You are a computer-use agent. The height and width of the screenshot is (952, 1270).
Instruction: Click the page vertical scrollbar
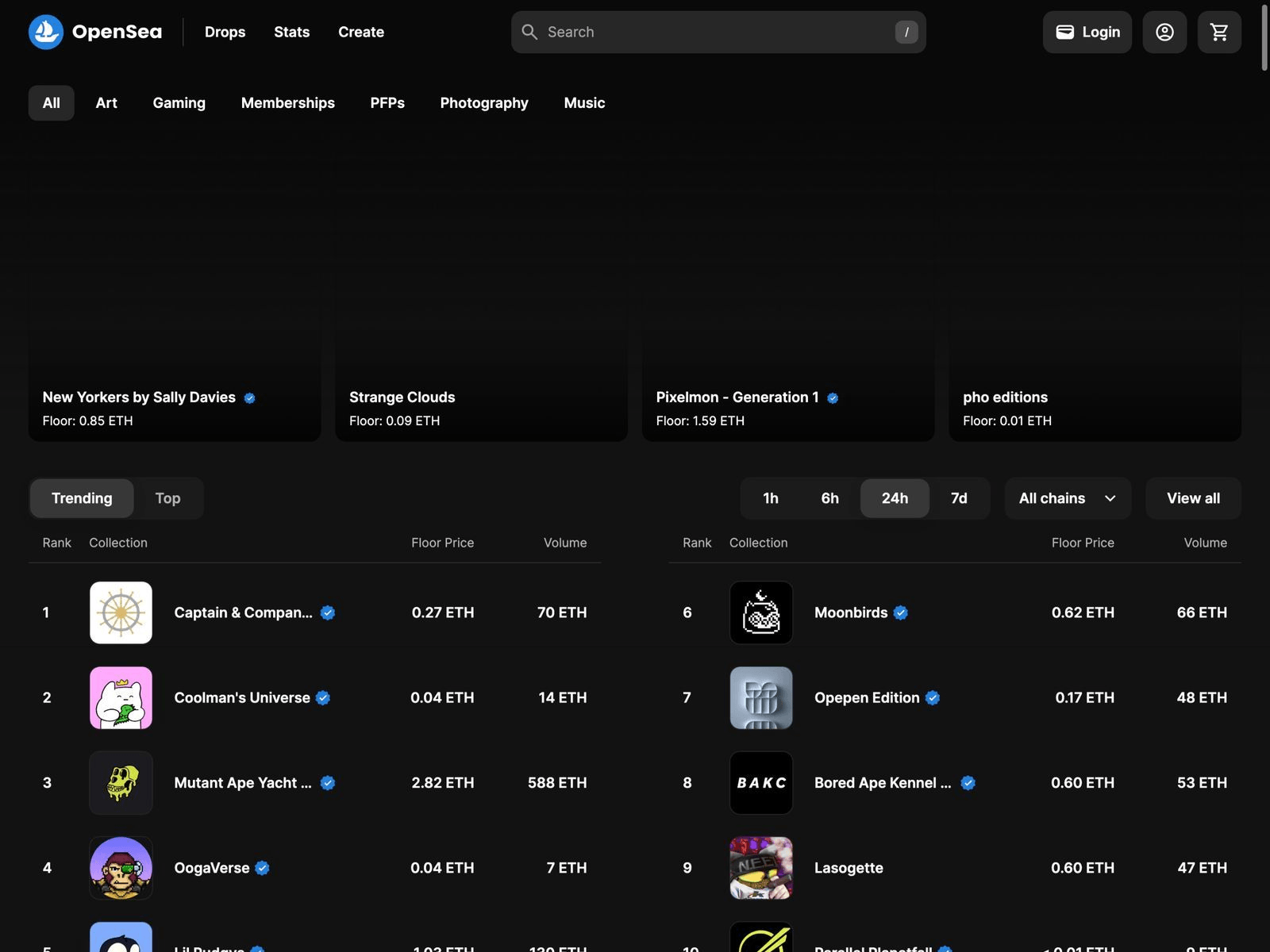tap(1265, 38)
